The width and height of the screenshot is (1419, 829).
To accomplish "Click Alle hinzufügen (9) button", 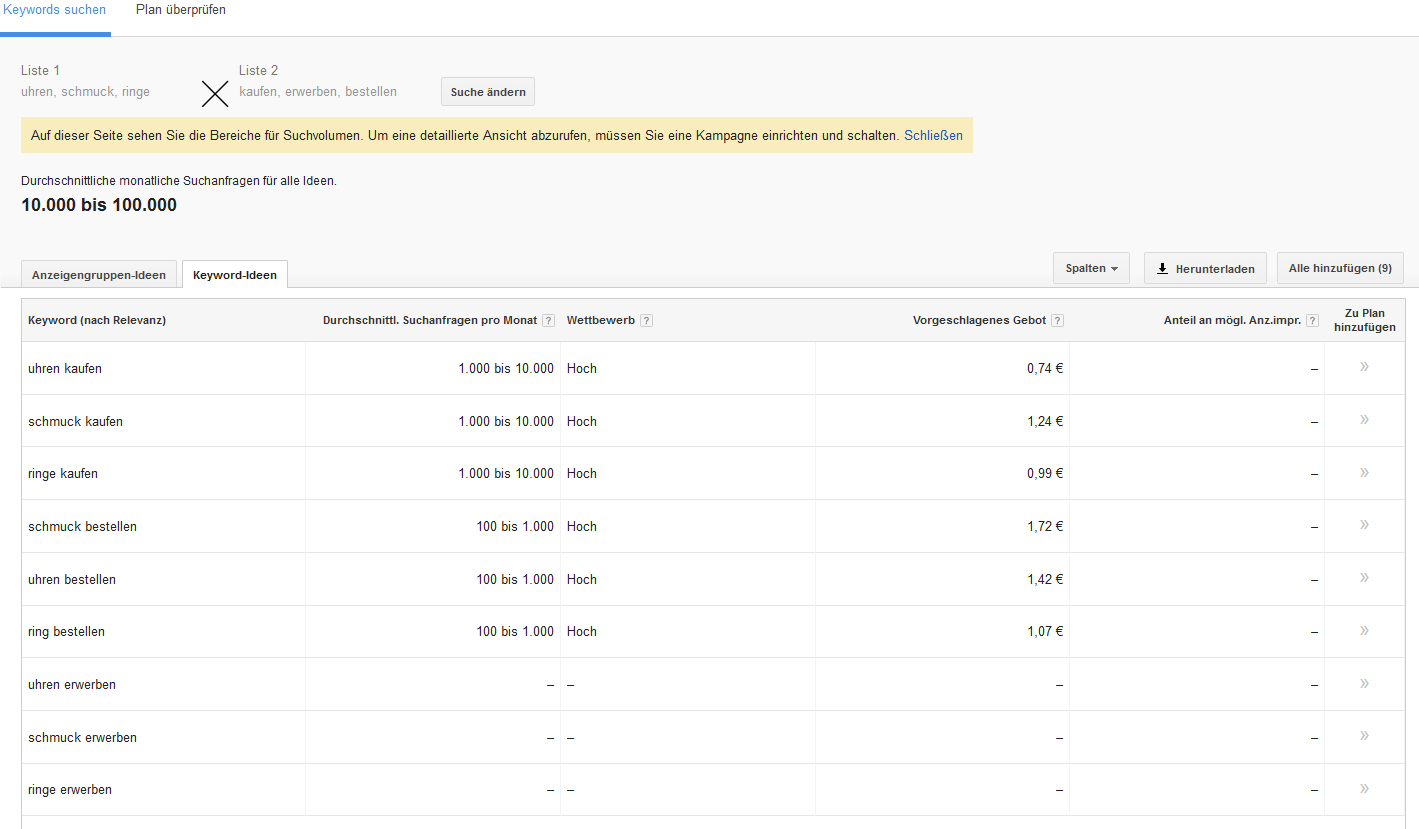I will (x=1339, y=268).
